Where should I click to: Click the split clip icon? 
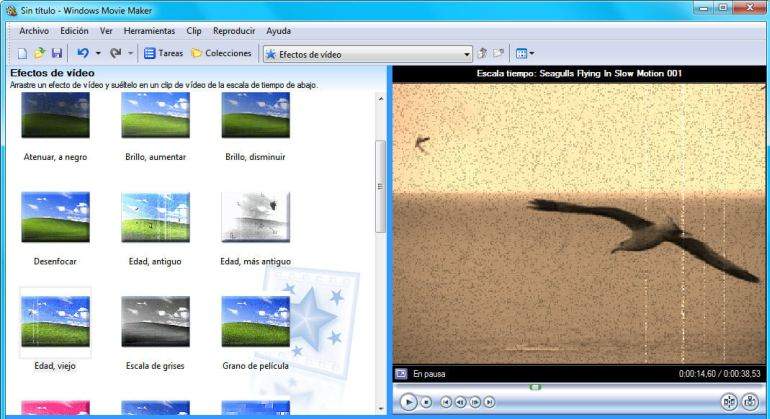(x=729, y=402)
